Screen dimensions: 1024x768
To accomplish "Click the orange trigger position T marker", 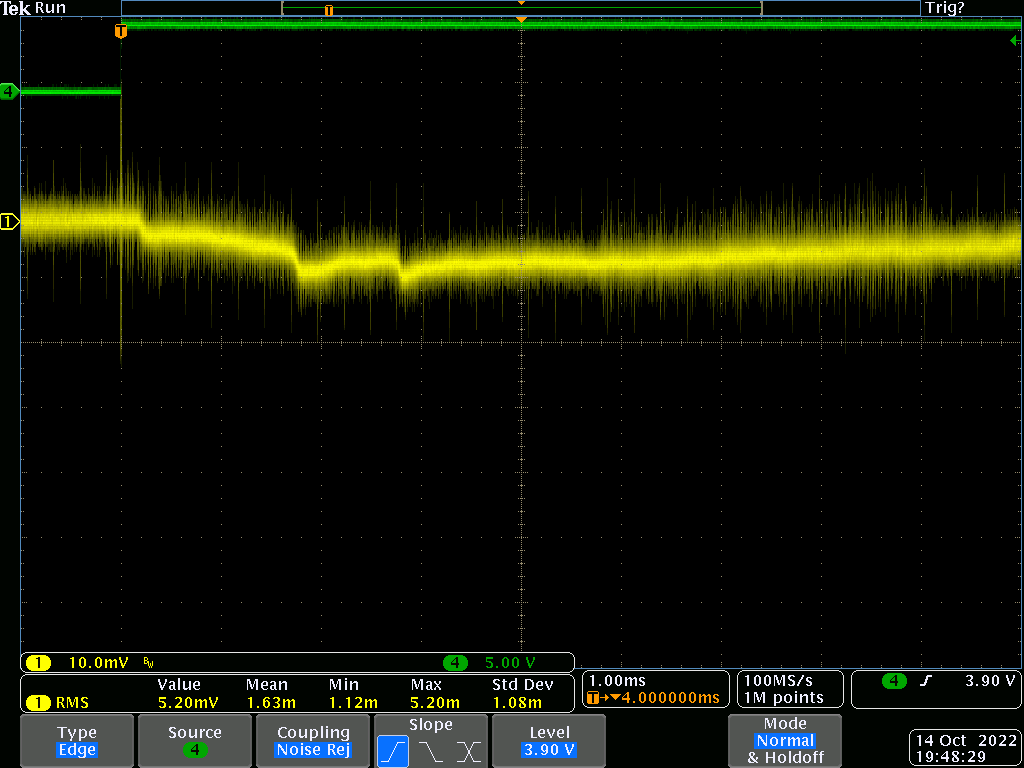I will coord(121,32).
